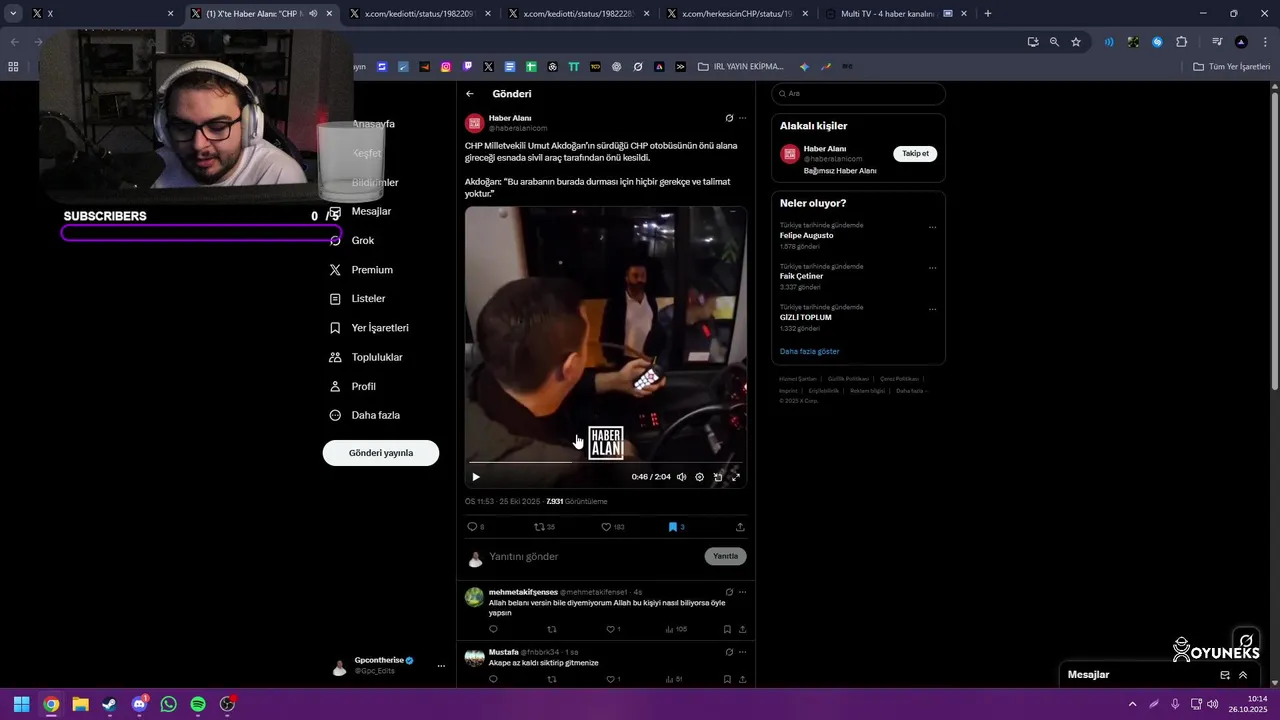Like mehmetakifşenses's reply
This screenshot has width=1280, height=720.
click(x=613, y=629)
